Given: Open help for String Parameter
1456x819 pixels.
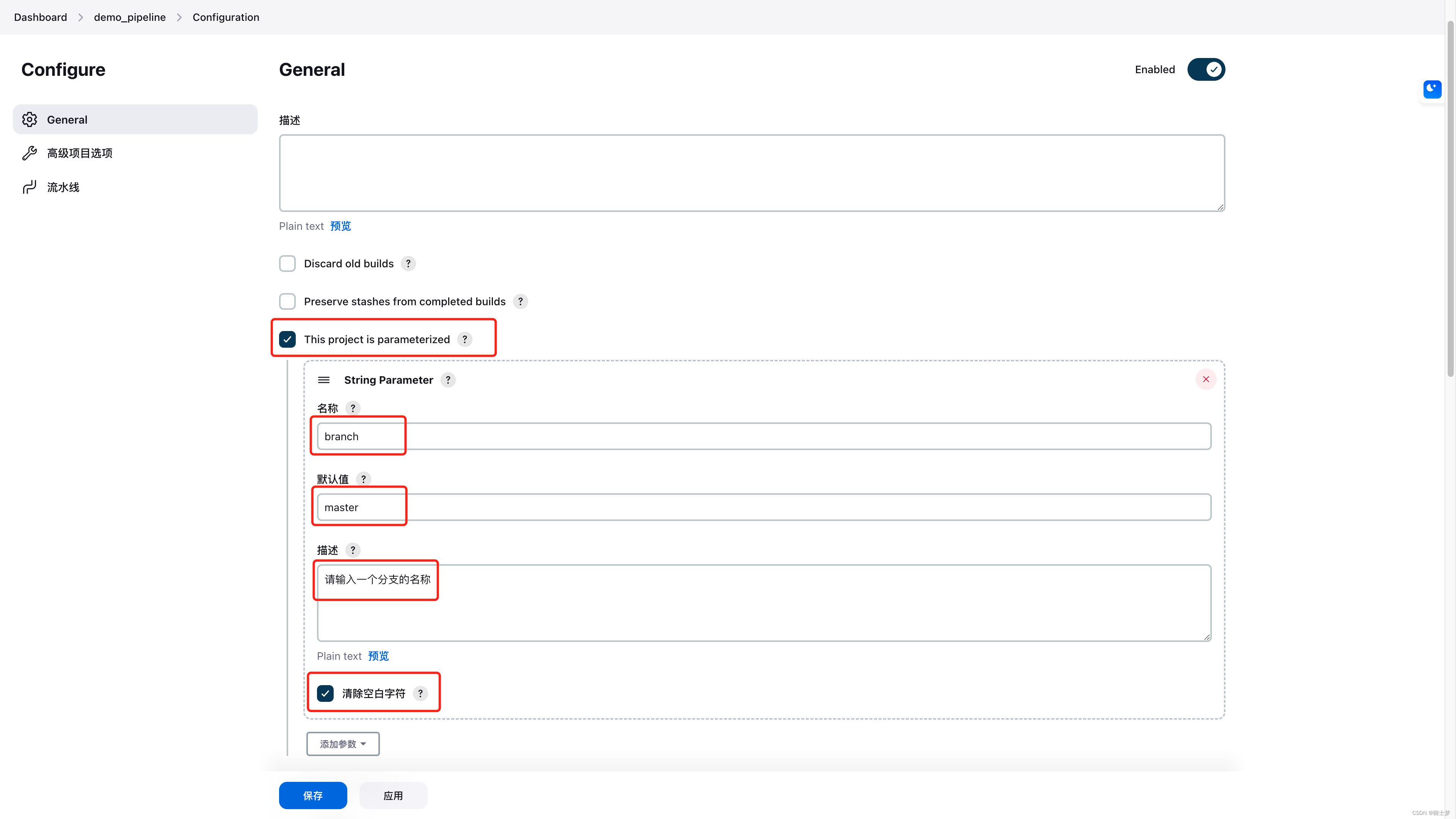Looking at the screenshot, I should click(x=448, y=380).
